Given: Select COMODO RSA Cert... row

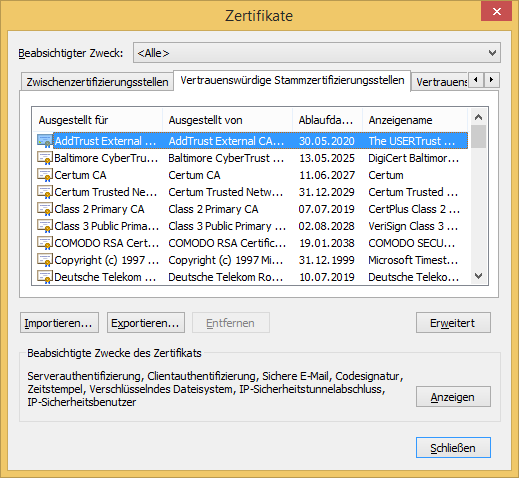Looking at the screenshot, I should [x=252, y=243].
